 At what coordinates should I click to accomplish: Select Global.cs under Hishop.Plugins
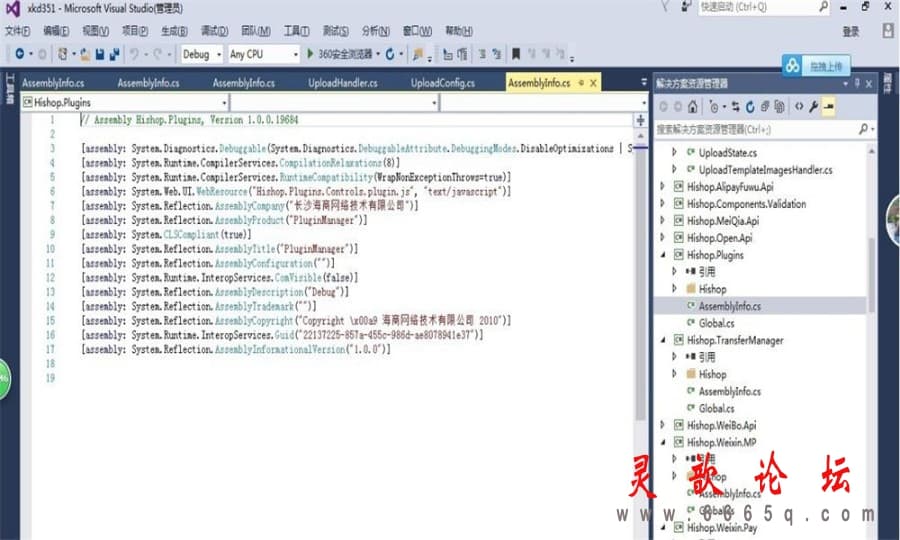[716, 323]
